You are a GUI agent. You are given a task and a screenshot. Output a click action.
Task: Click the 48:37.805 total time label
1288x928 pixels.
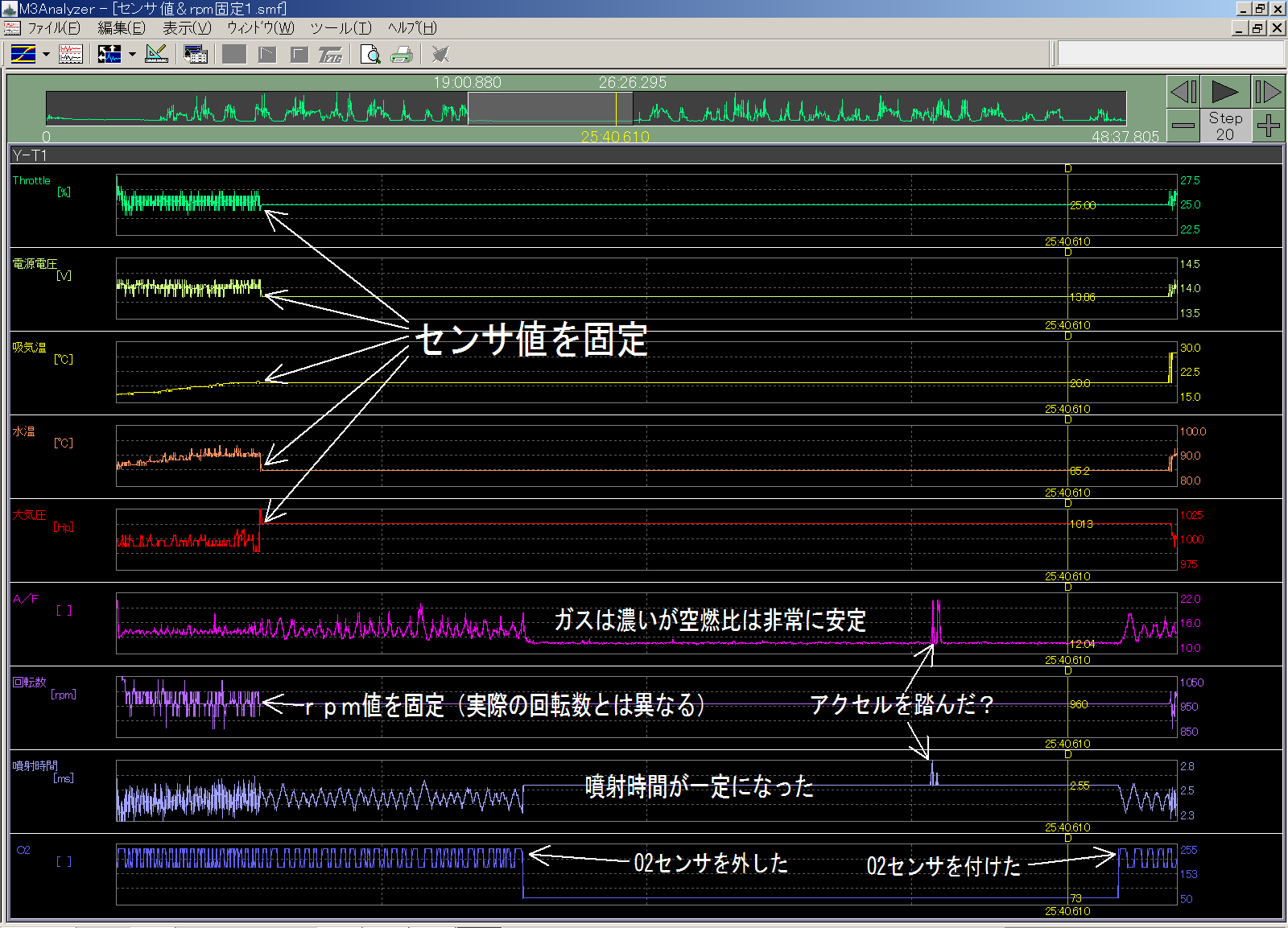1125,138
